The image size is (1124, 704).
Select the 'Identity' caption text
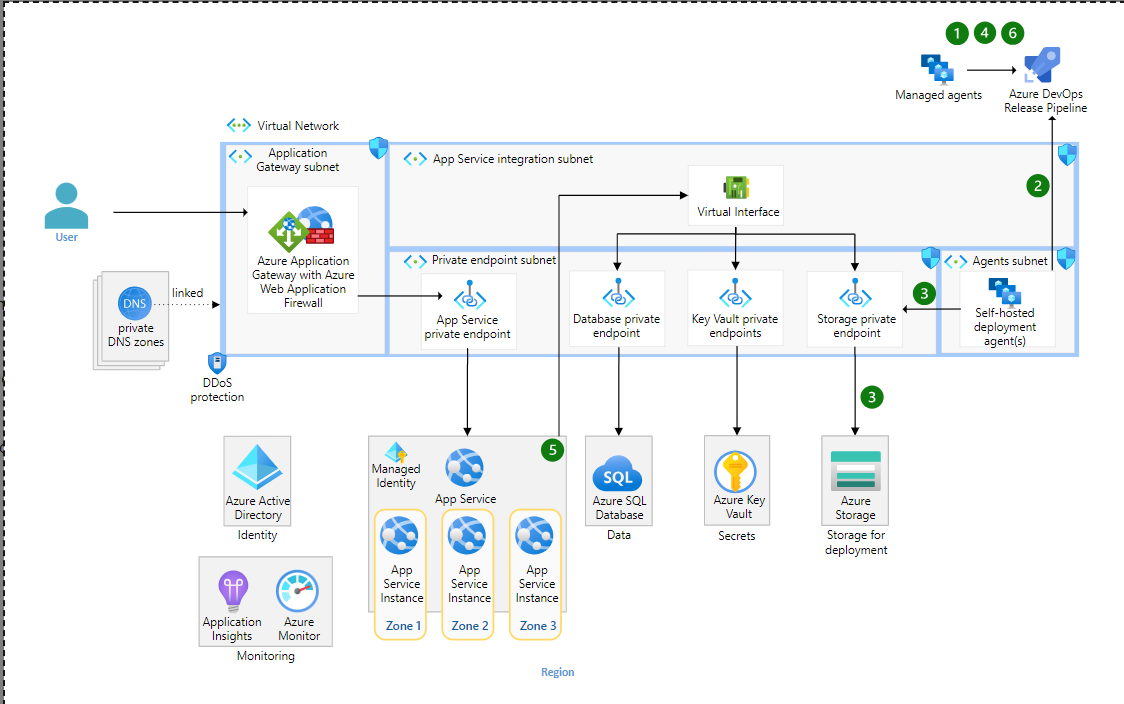tap(257, 535)
